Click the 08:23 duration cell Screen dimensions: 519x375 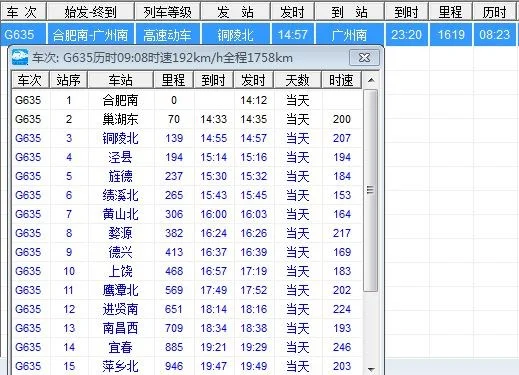tap(495, 35)
